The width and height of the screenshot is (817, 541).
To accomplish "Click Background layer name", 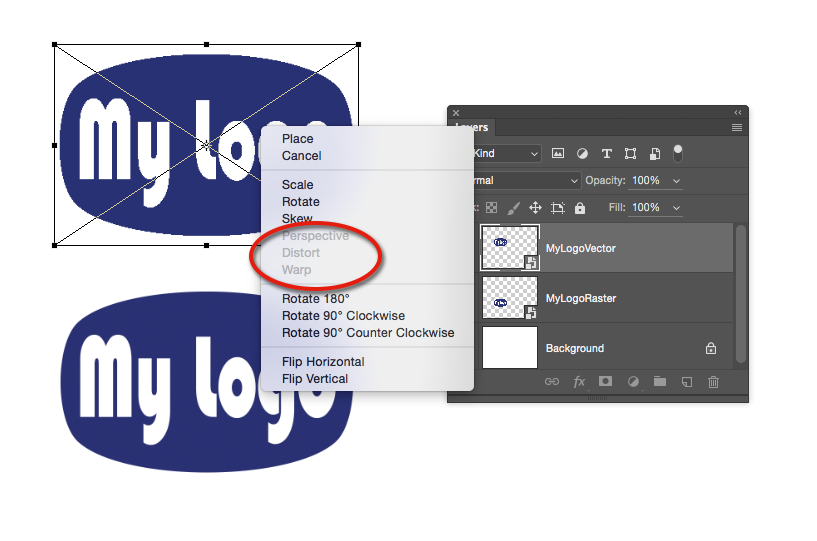I will pos(575,348).
